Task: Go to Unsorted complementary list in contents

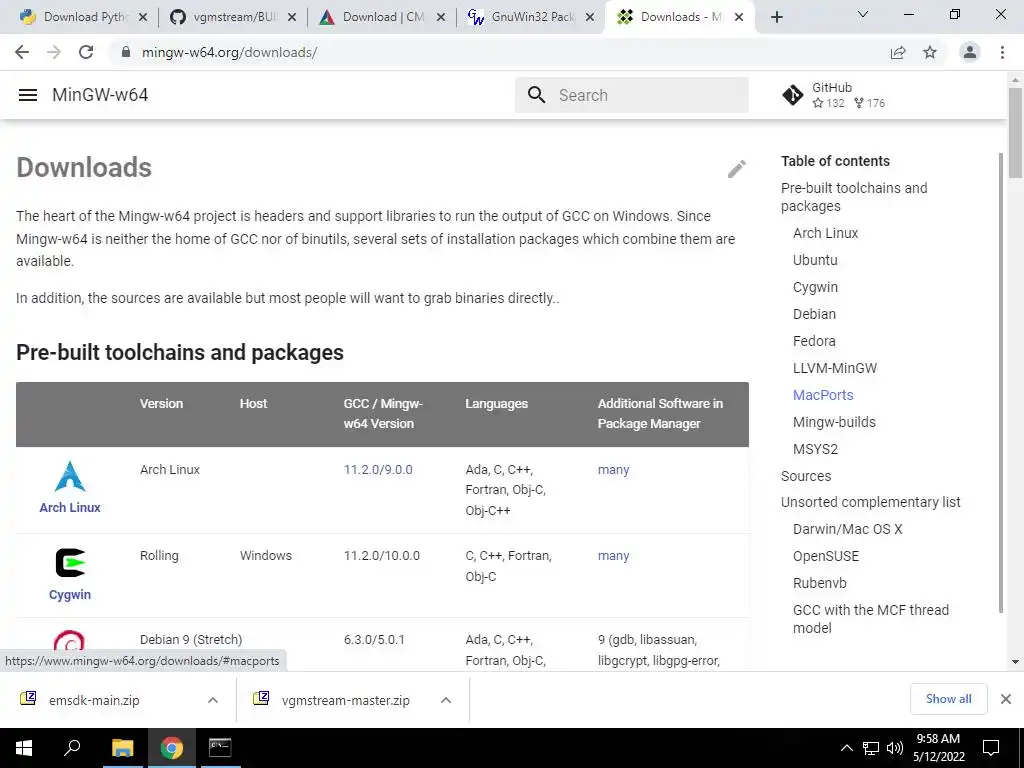Action: pos(871,502)
